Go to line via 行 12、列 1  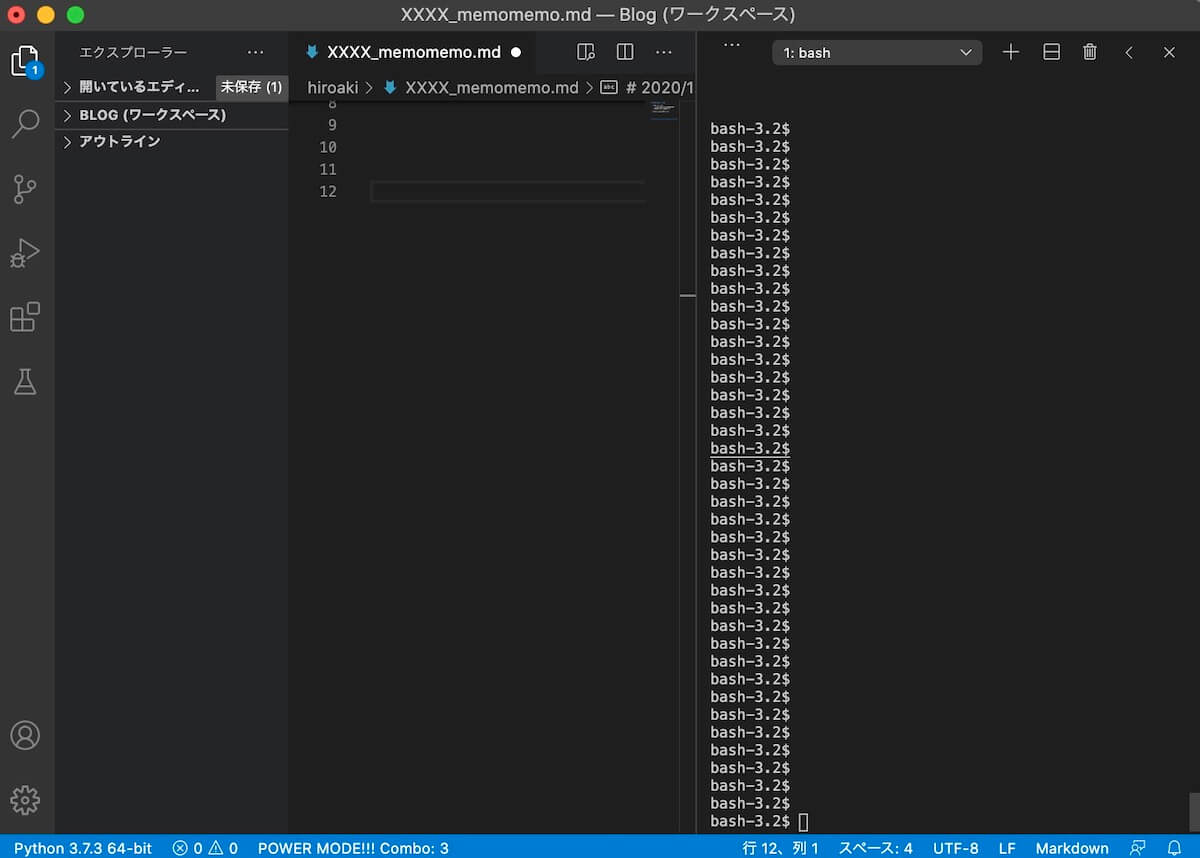pyautogui.click(x=780, y=848)
